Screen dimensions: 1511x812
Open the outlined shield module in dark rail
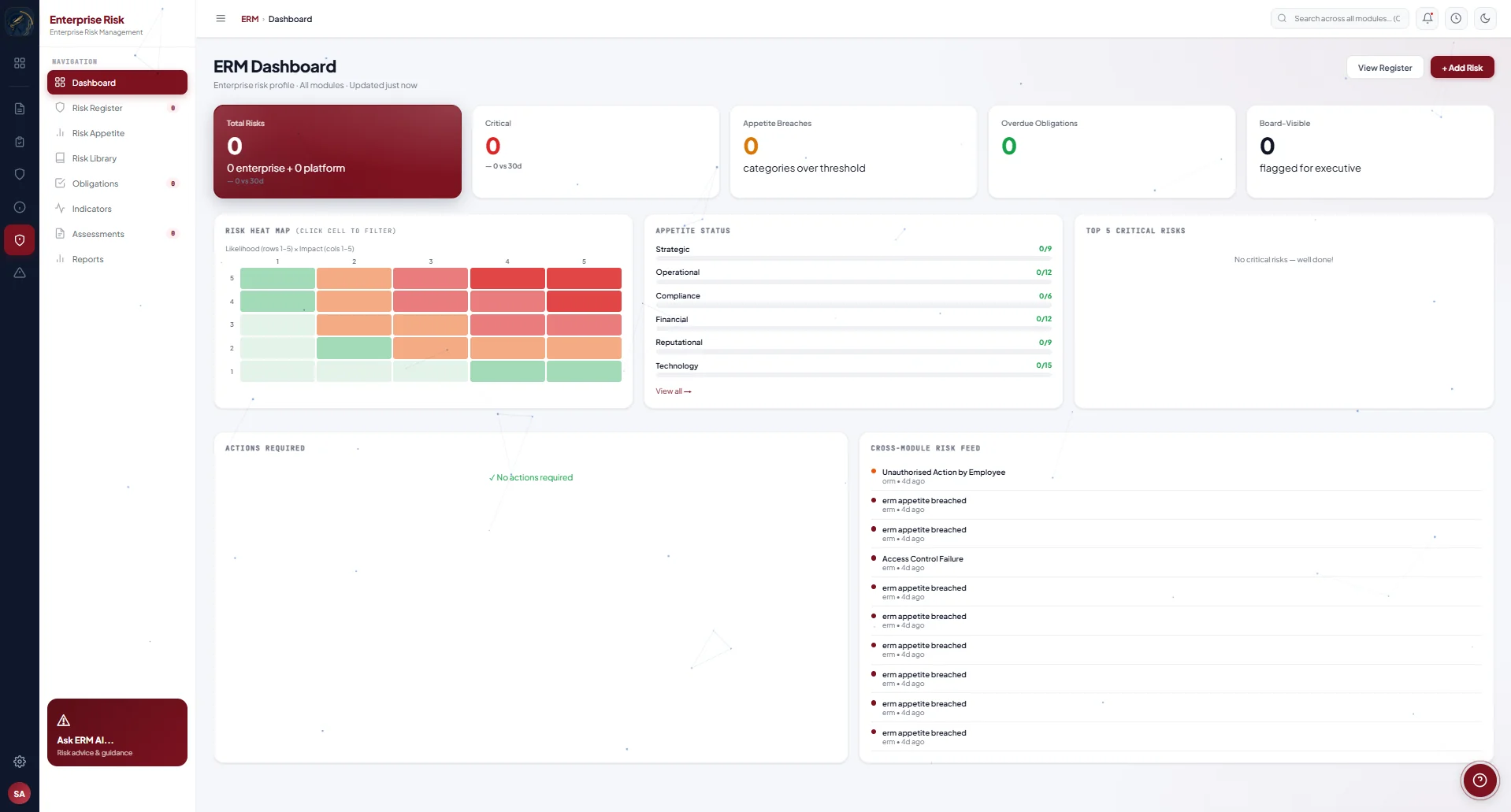click(x=20, y=174)
